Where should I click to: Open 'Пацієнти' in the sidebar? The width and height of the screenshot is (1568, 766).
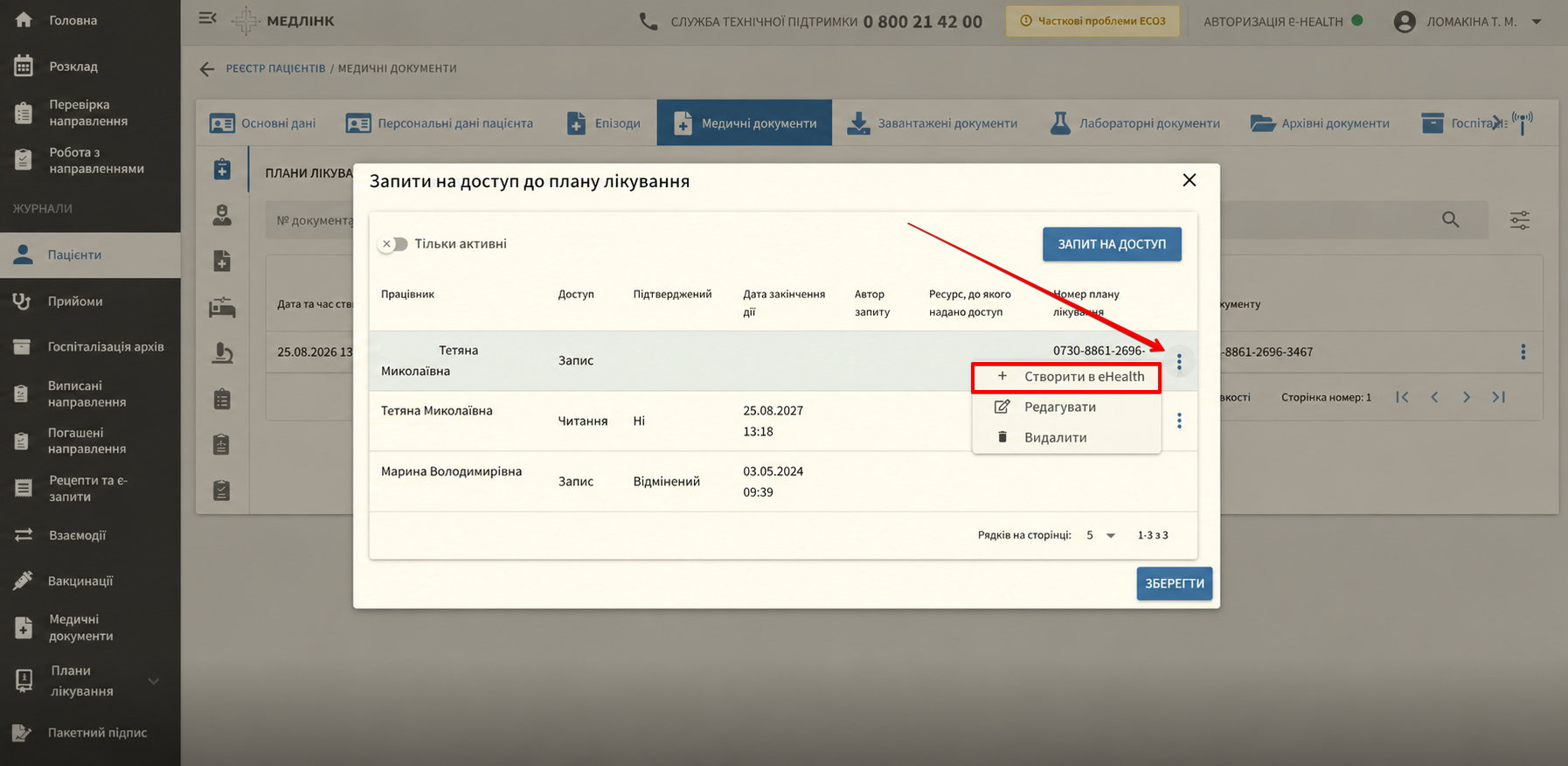tap(90, 254)
